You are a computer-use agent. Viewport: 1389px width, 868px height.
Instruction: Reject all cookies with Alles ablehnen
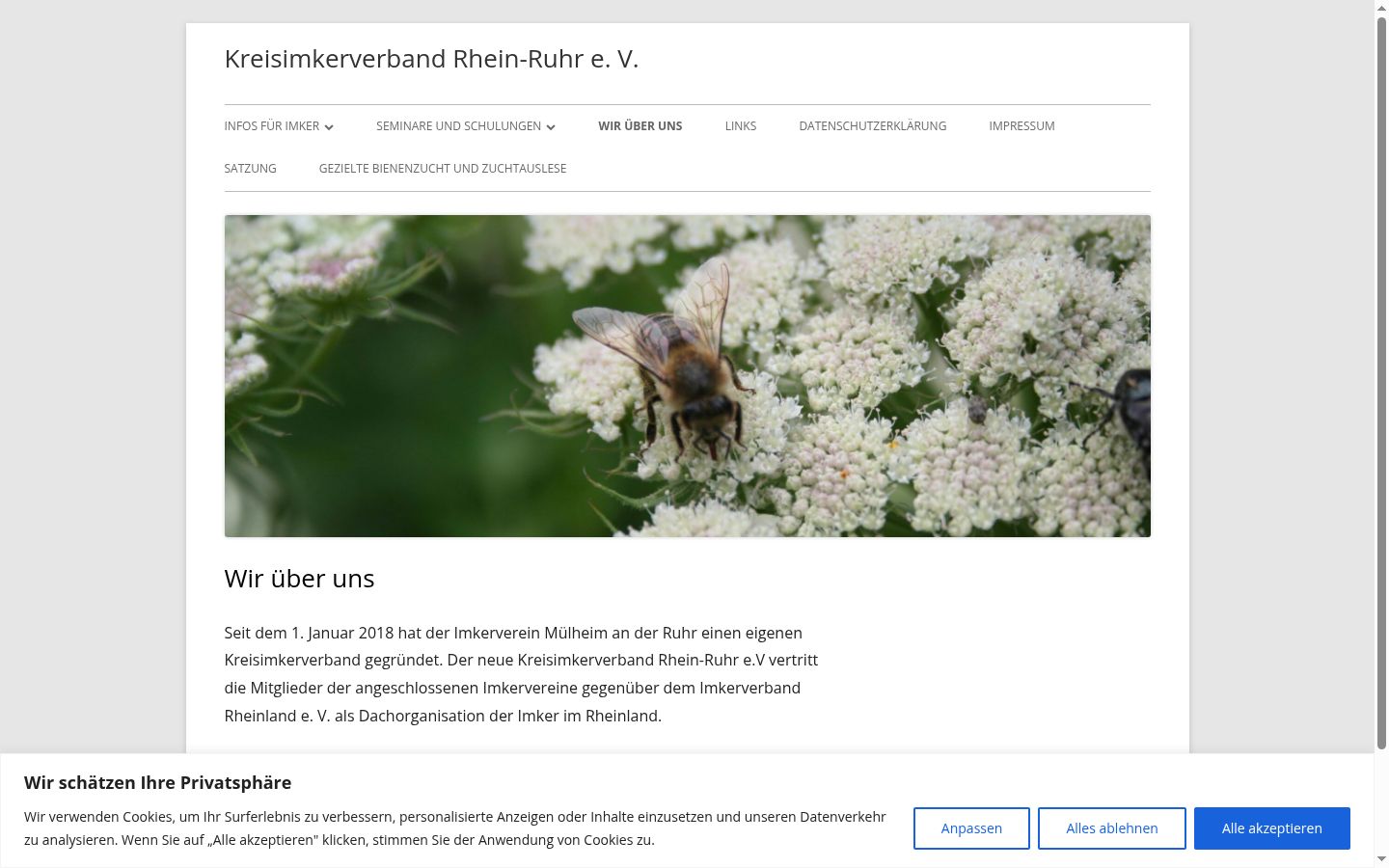click(1112, 828)
